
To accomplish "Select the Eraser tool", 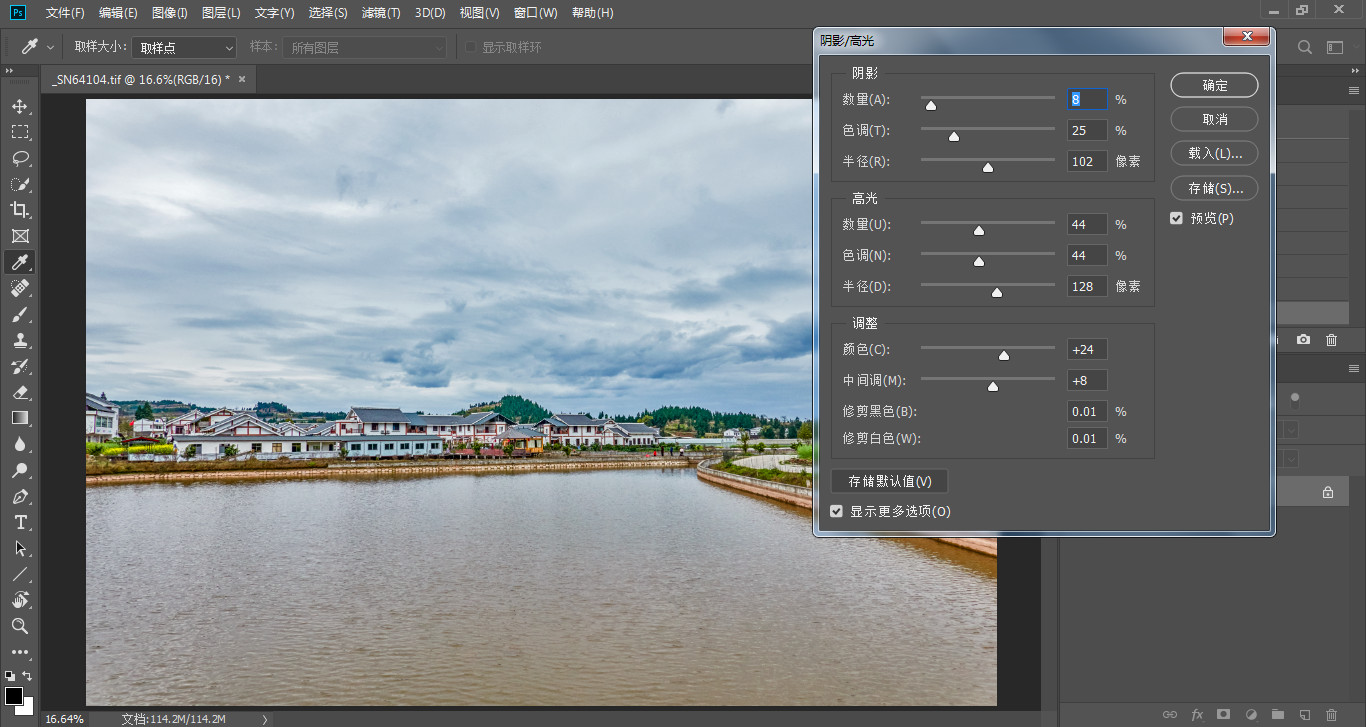I will pos(20,392).
